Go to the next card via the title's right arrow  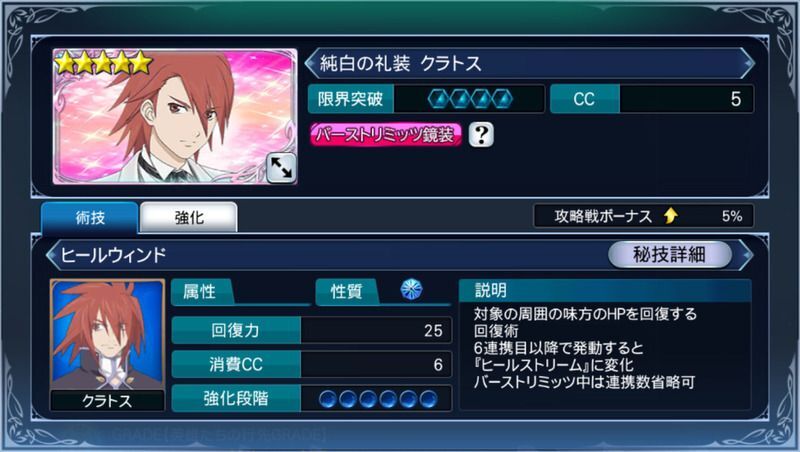point(748,63)
